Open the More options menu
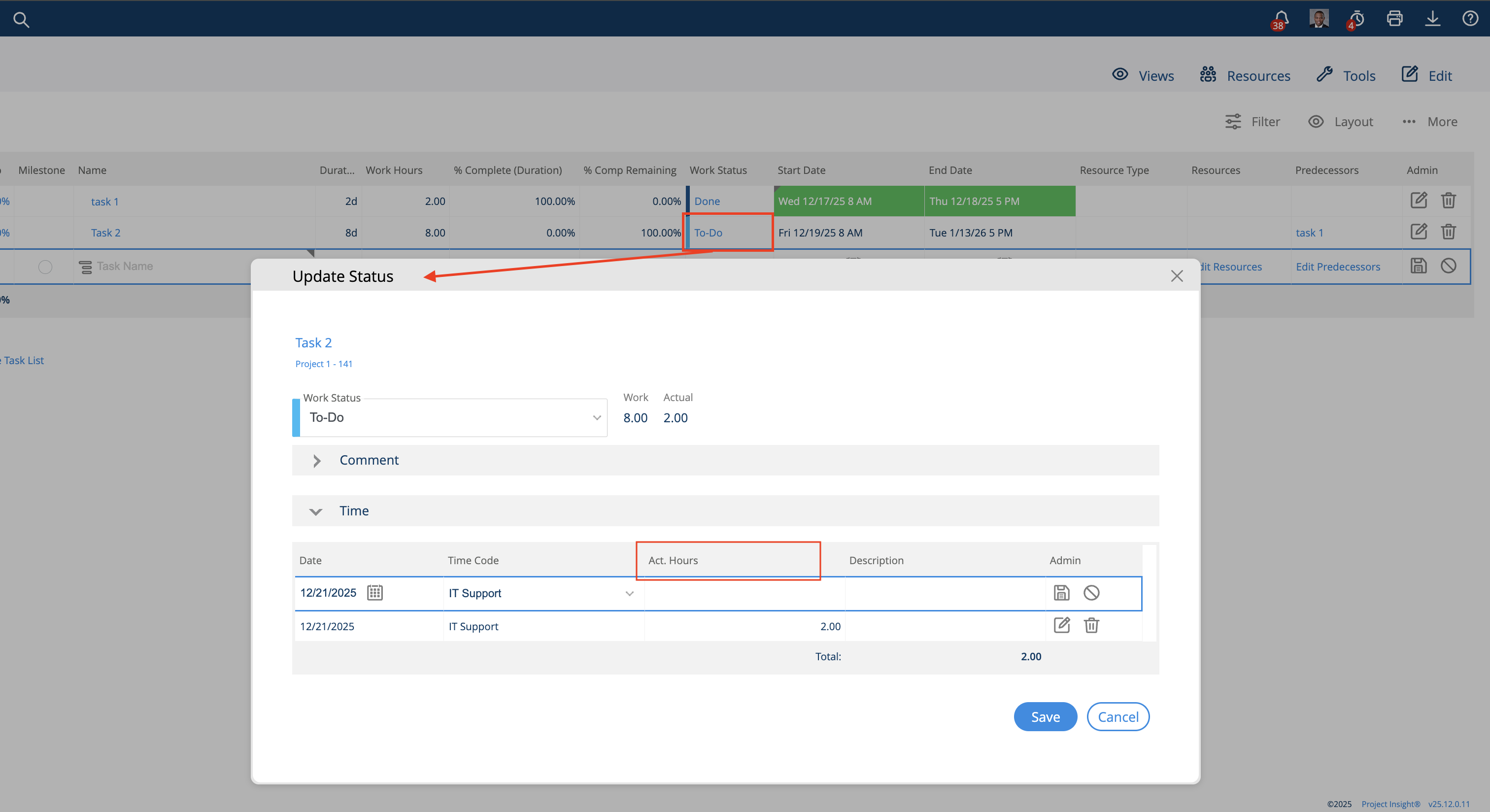 coord(1430,121)
